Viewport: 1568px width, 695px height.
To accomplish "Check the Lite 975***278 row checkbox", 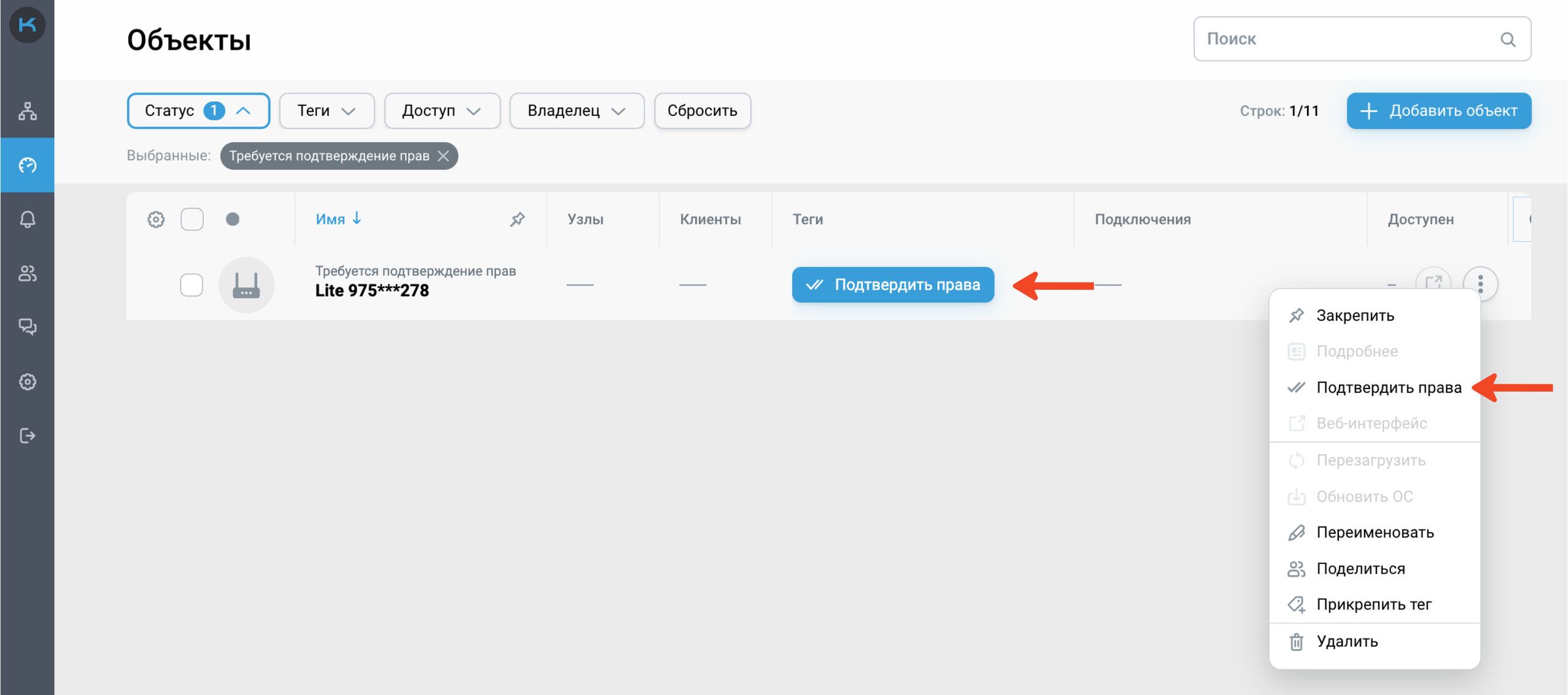I will [192, 285].
